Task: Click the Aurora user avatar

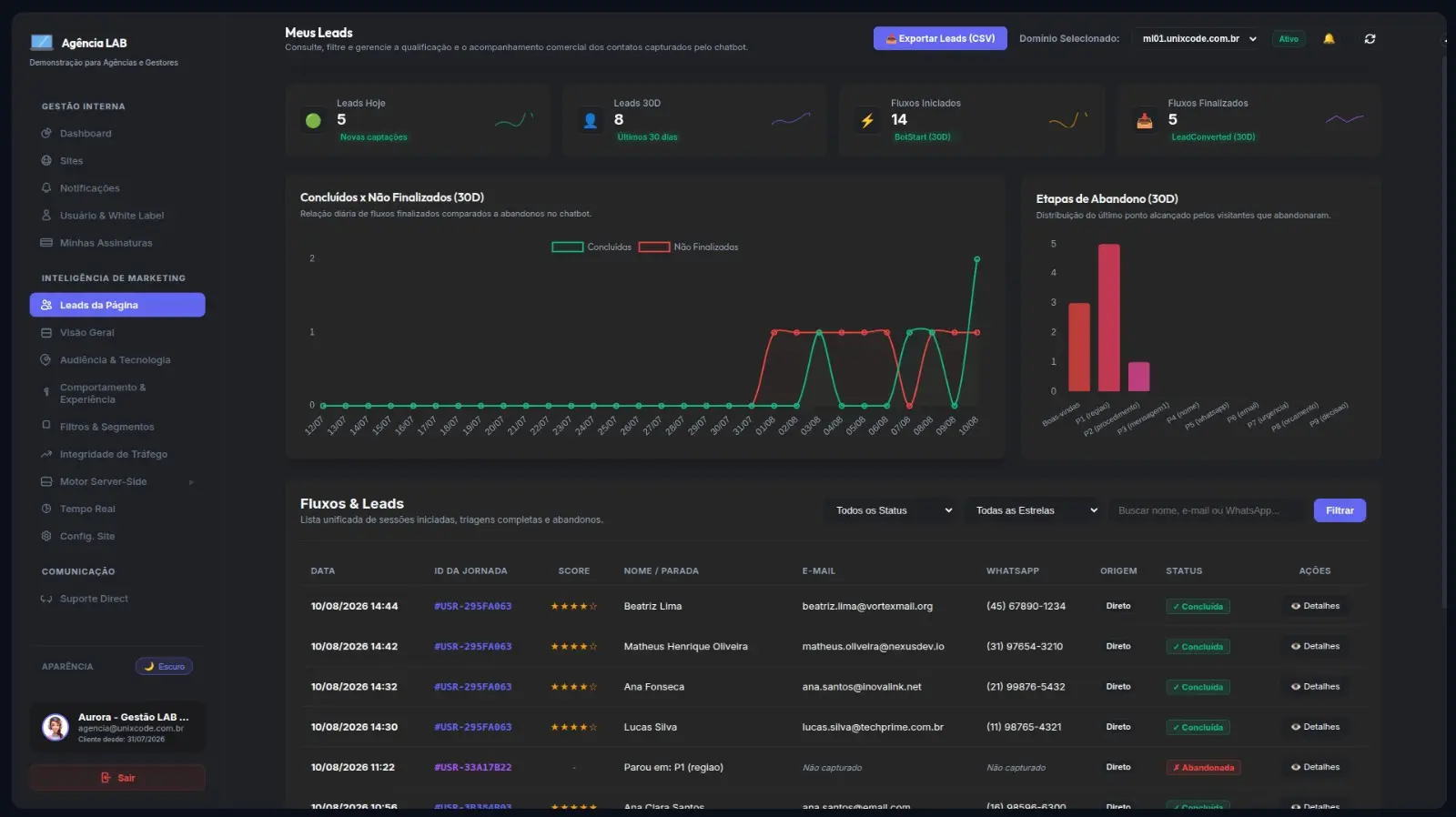Action: (56, 727)
